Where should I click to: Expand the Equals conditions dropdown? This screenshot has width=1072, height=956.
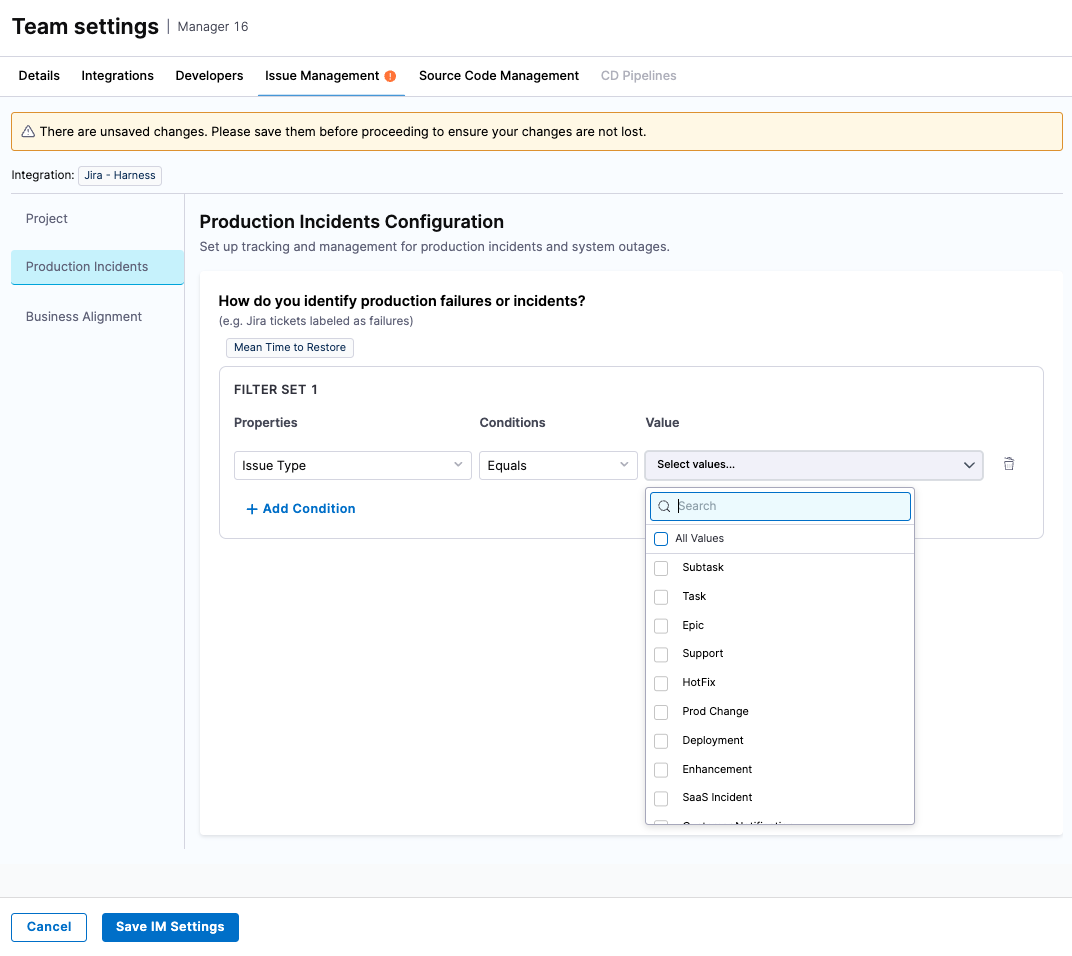coord(557,465)
